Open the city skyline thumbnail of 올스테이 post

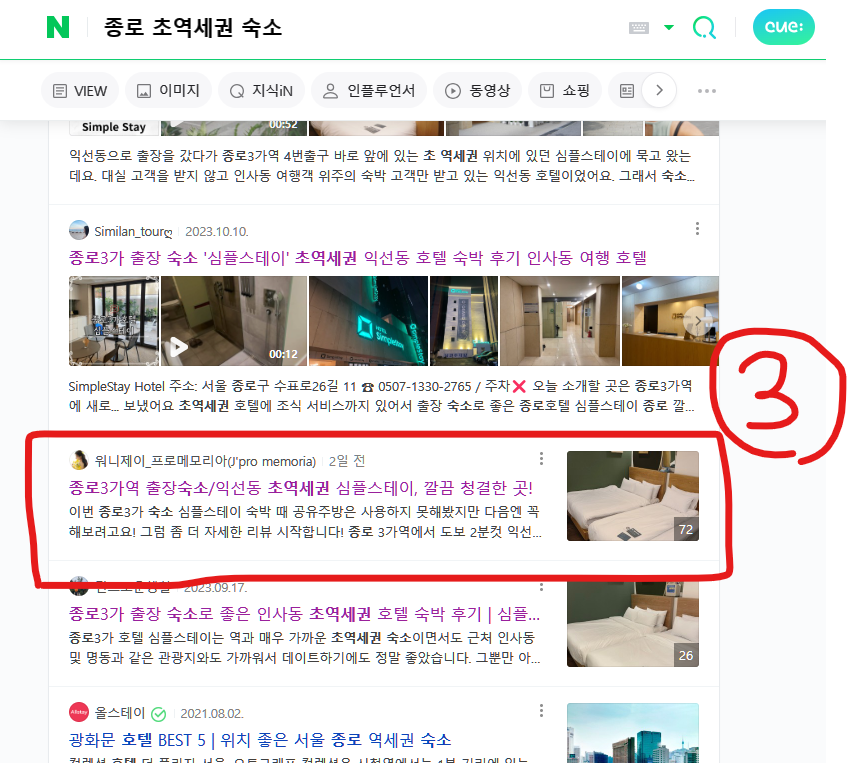pos(633,733)
